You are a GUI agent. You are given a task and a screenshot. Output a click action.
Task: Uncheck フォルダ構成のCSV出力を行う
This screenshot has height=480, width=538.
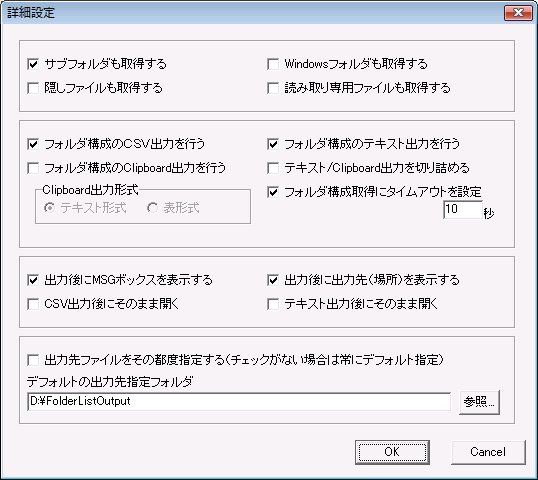[33, 144]
